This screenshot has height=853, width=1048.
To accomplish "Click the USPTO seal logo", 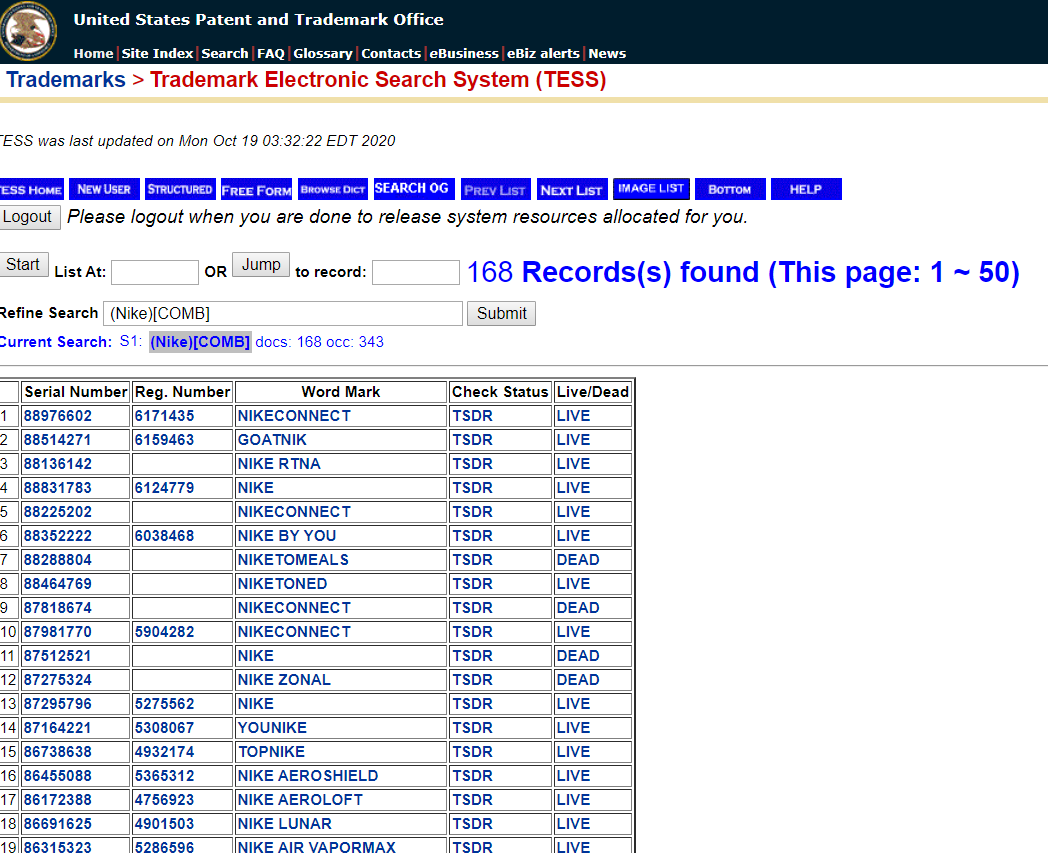I will [x=27, y=31].
